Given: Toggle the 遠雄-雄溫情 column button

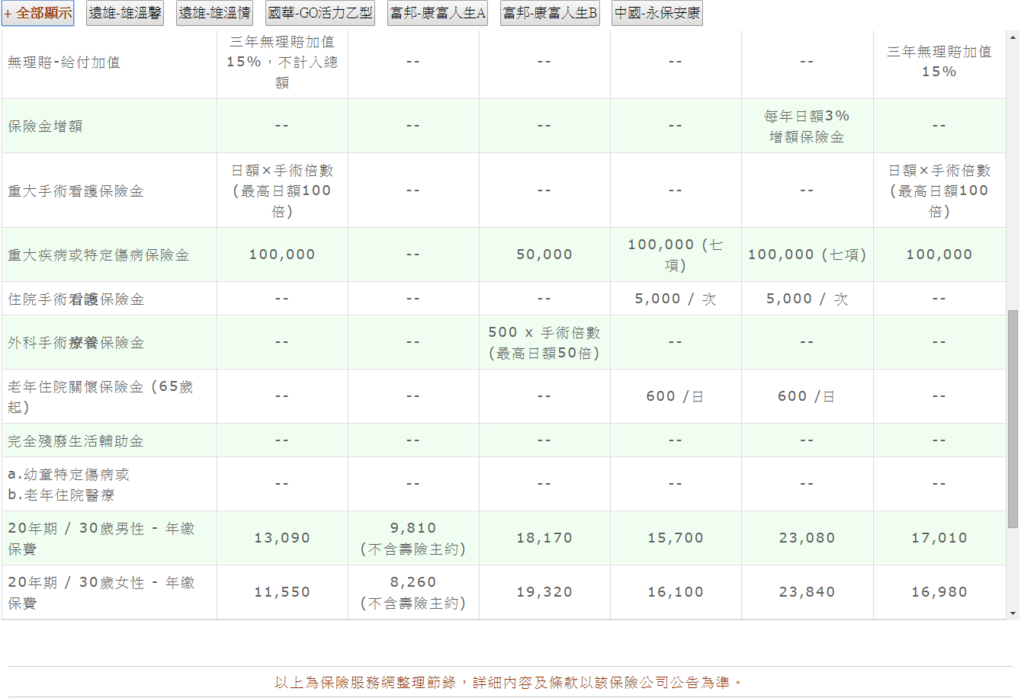Looking at the screenshot, I should pyautogui.click(x=214, y=13).
